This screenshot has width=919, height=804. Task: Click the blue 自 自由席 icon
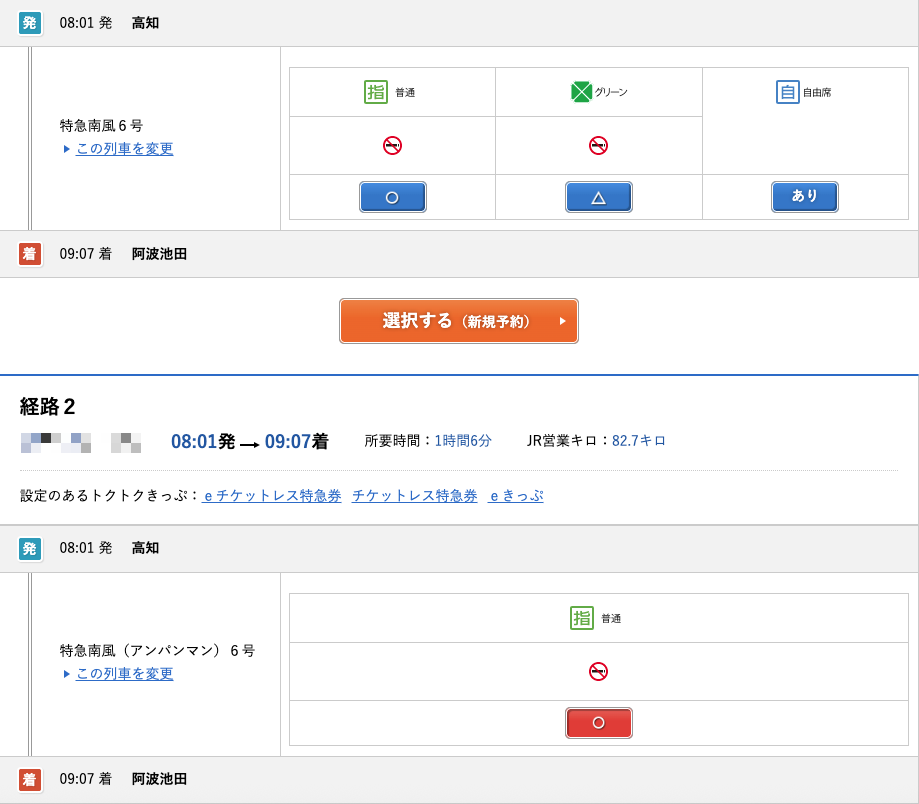point(788,92)
